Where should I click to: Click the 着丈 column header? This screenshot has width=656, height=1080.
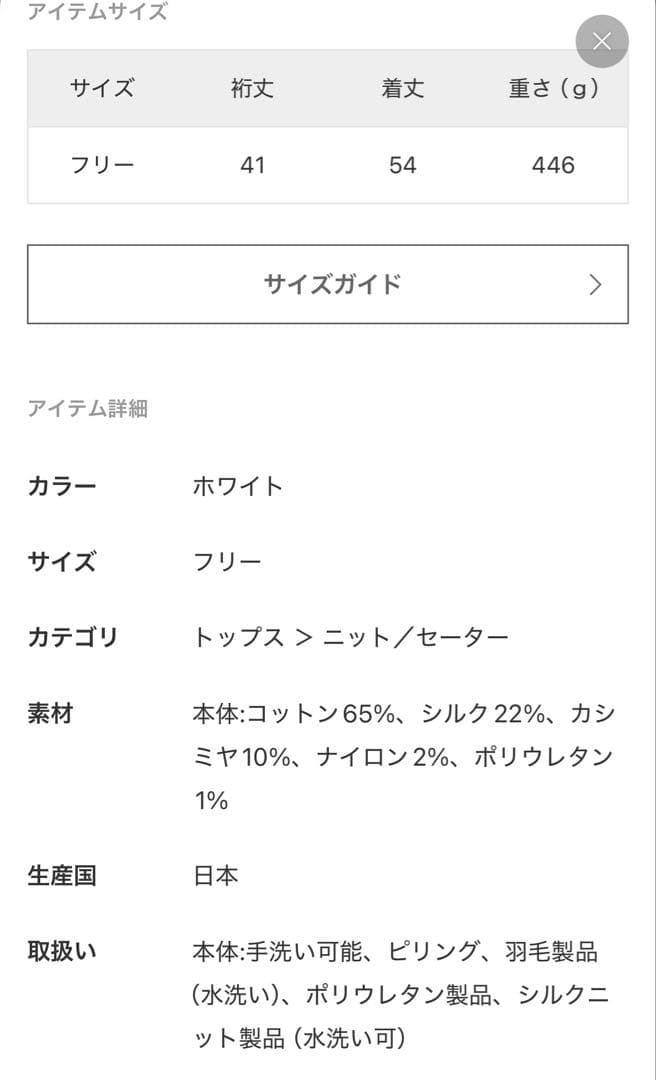click(x=403, y=88)
